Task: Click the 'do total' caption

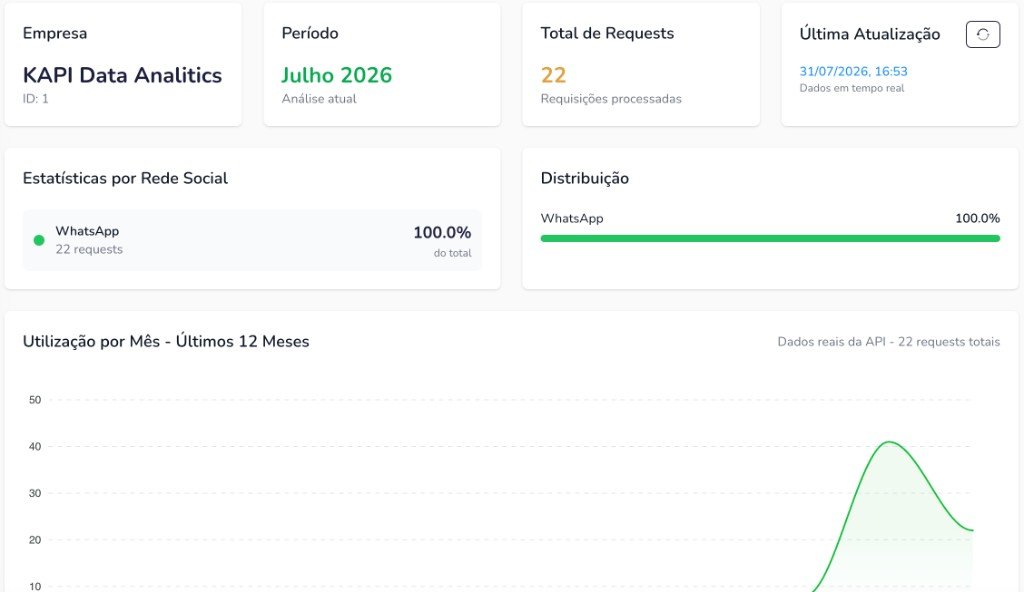Action: click(x=452, y=253)
